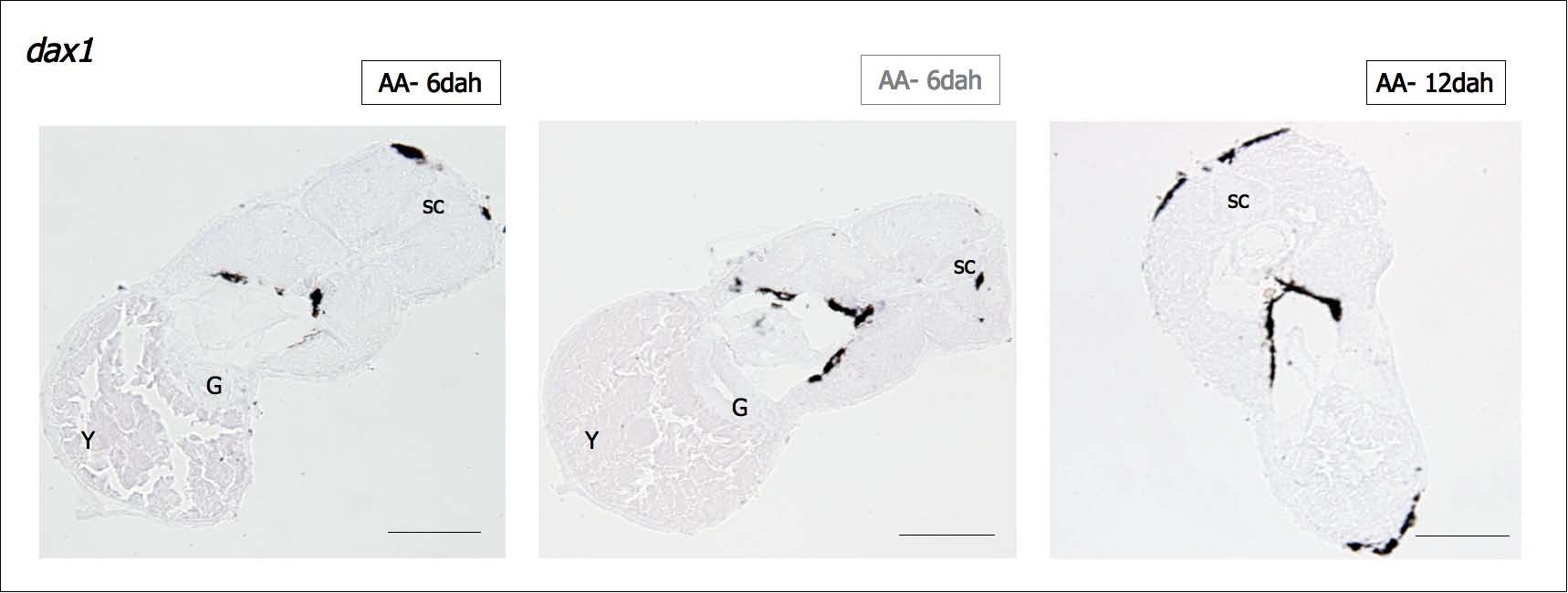Click the dark stain at bottom of 12dah section

pos(1387,538)
